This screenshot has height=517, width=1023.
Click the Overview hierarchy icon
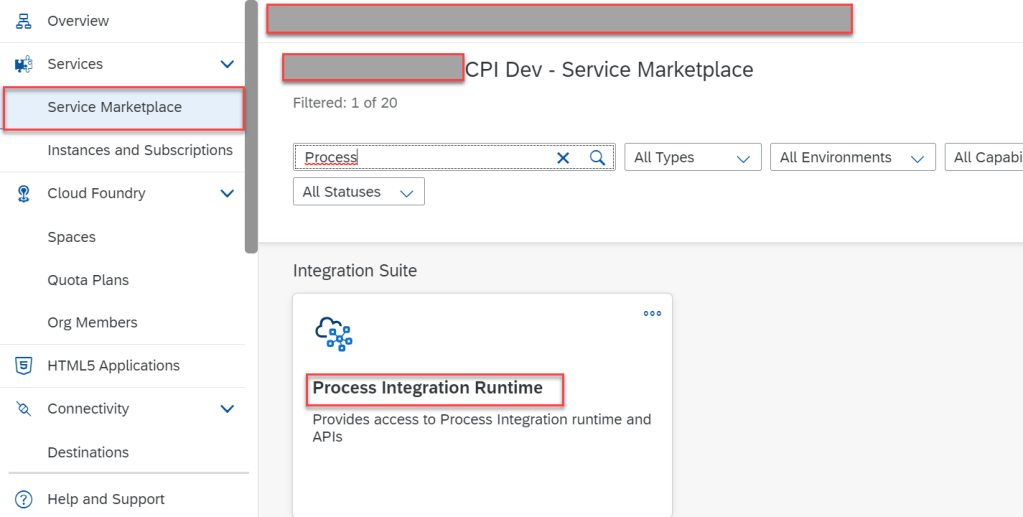(x=24, y=21)
